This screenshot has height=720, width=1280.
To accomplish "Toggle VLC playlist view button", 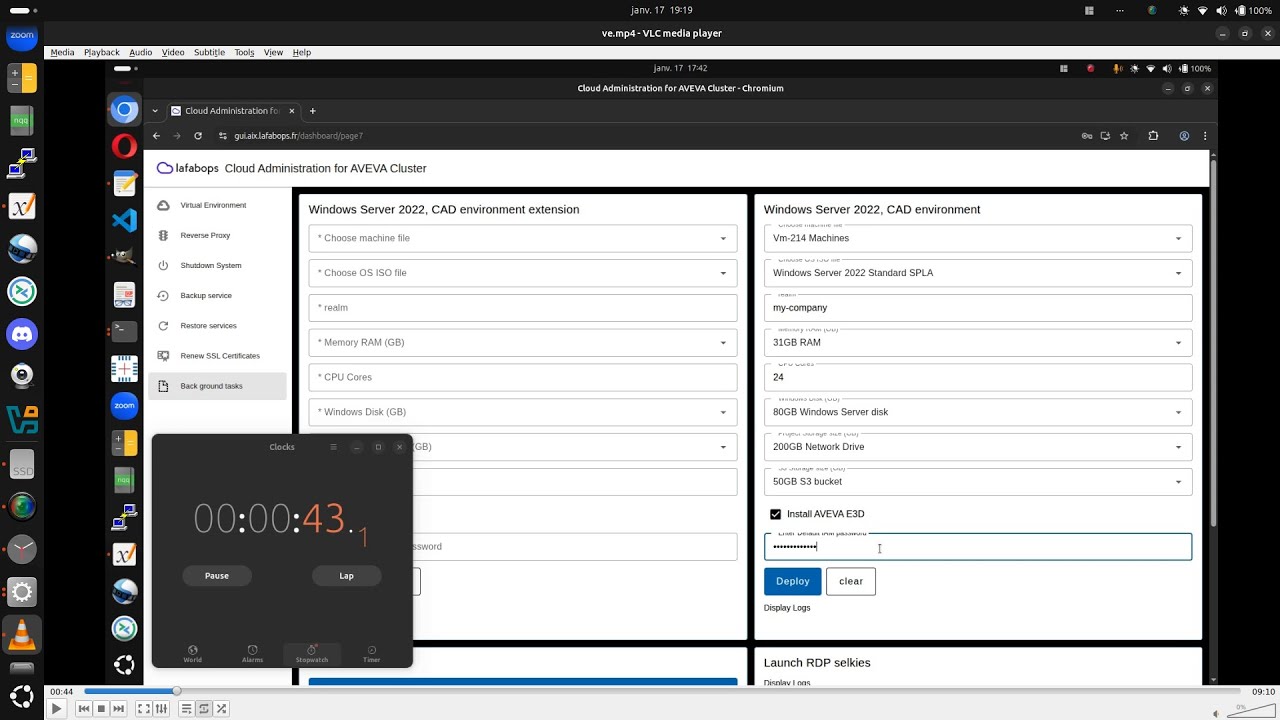I will [187, 709].
